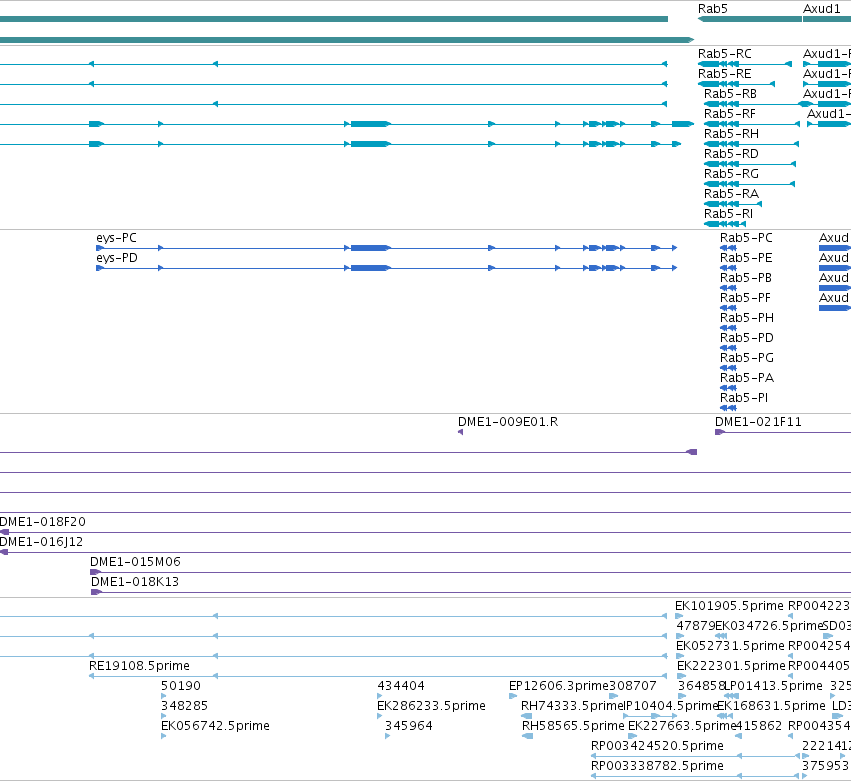This screenshot has height=781, width=851.
Task: Click feature label 364858
Action: pos(701,687)
